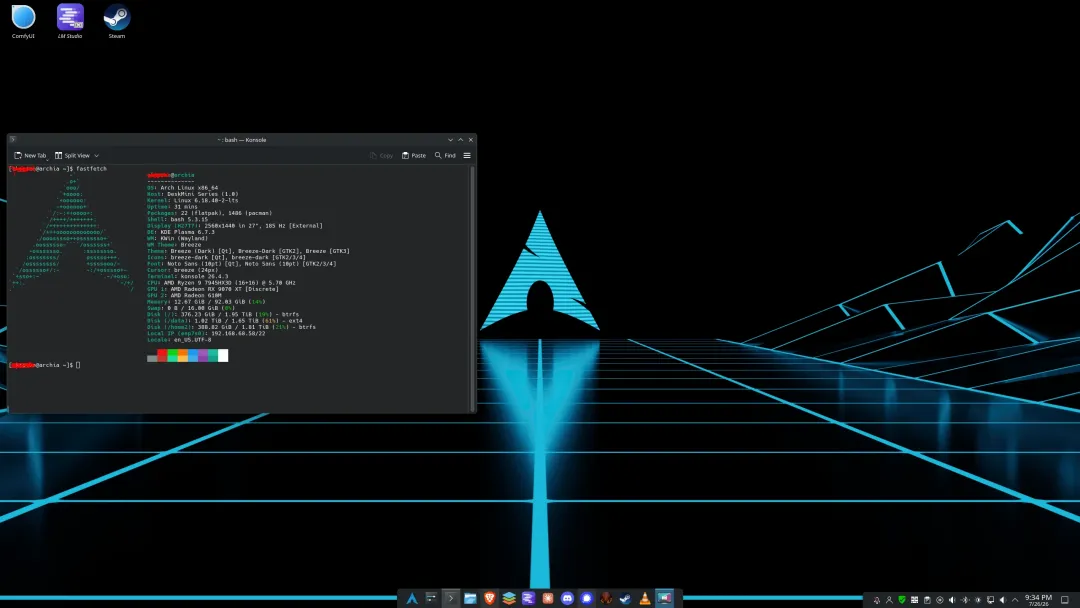Click the white color block in fastfetch output
Screen dimensions: 1080x608
[223, 355]
